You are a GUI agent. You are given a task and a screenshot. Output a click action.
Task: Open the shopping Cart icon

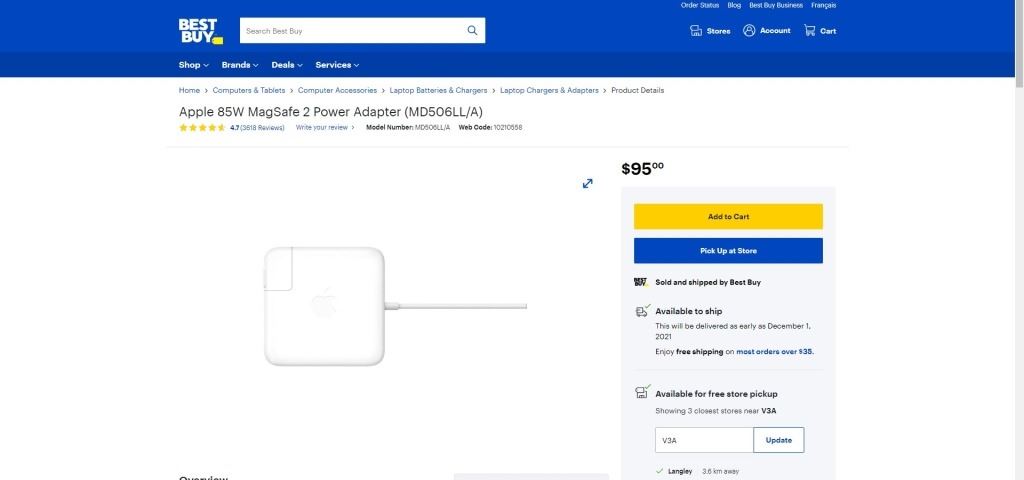click(809, 31)
